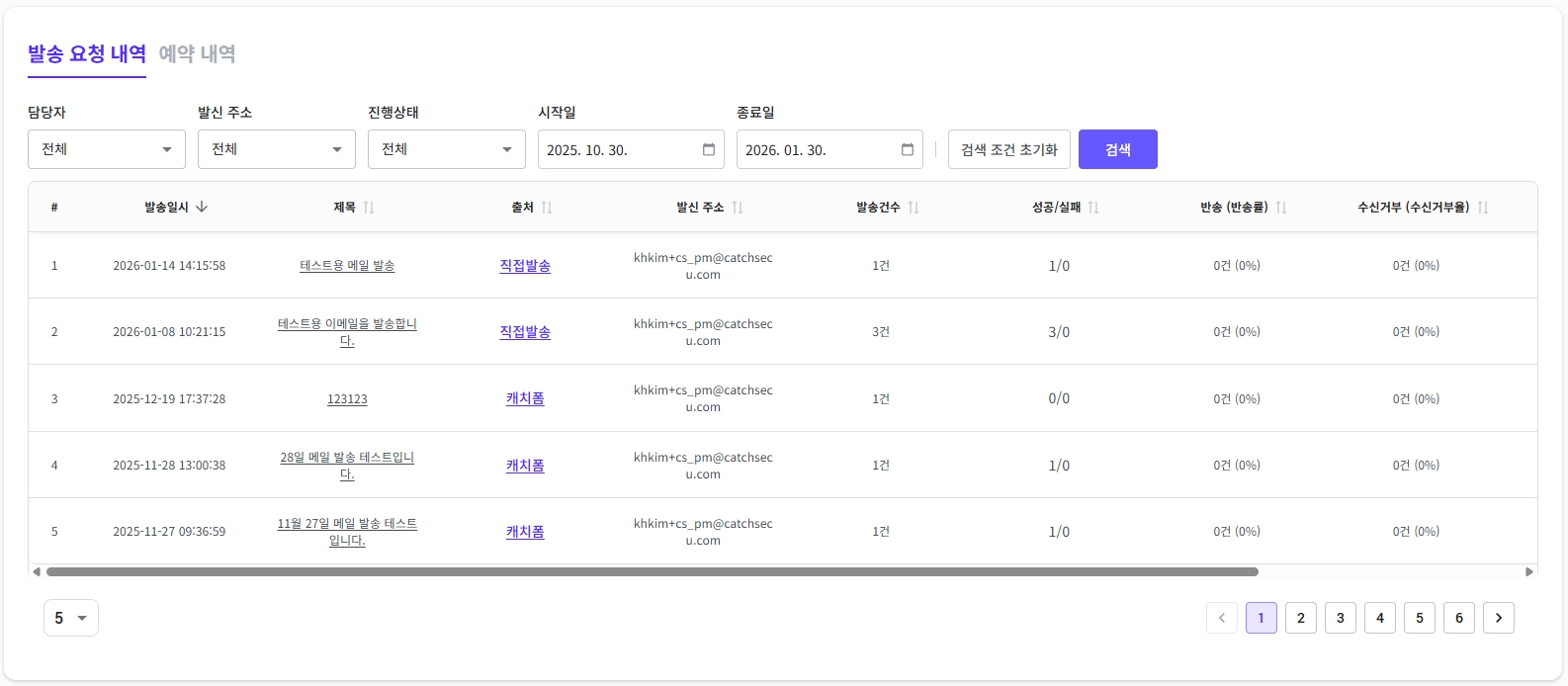
Task: Open the end date calendar picker icon
Action: (x=908, y=150)
